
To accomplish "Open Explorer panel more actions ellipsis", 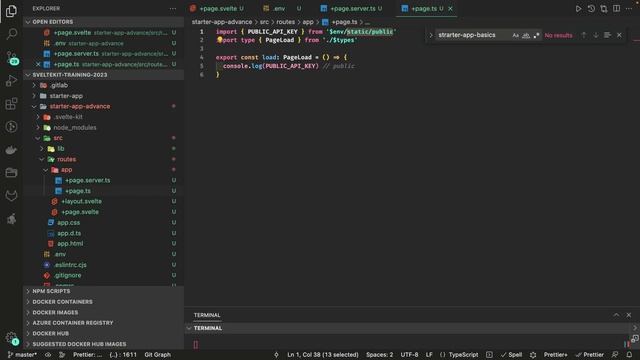I will [173, 9].
